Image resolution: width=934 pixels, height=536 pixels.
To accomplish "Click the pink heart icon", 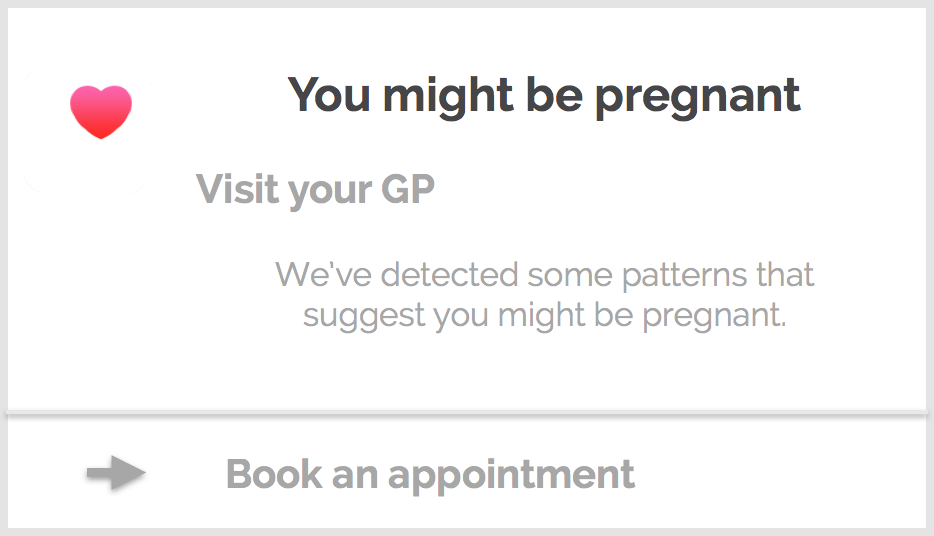I will pos(101,111).
